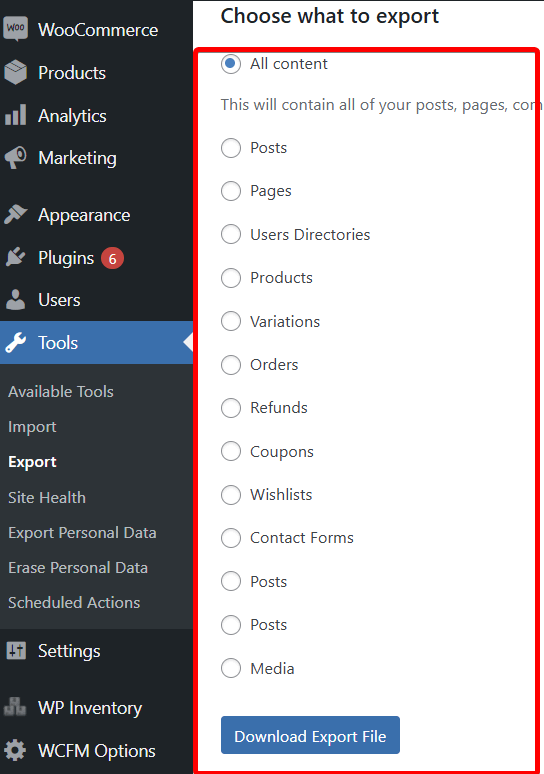Select the All content radio button
Viewport: 544px width, 774px height.
click(x=231, y=64)
